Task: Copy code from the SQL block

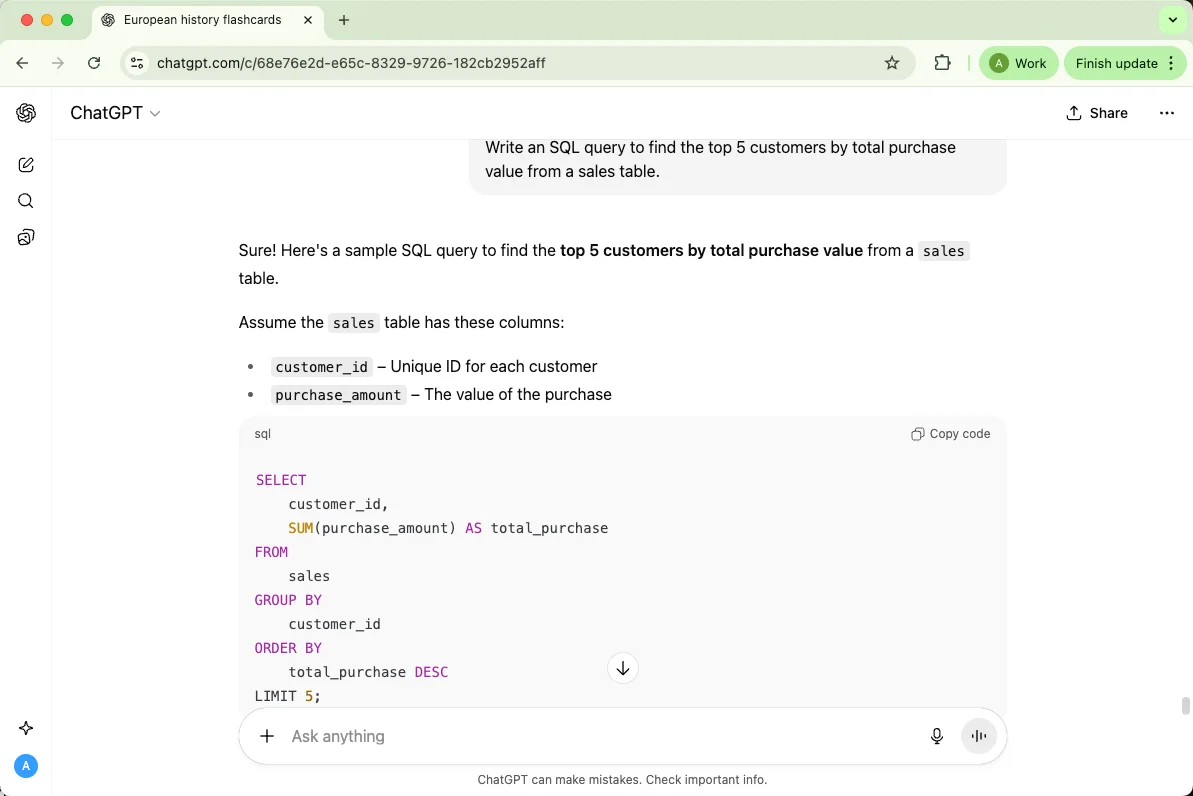Action: [950, 434]
